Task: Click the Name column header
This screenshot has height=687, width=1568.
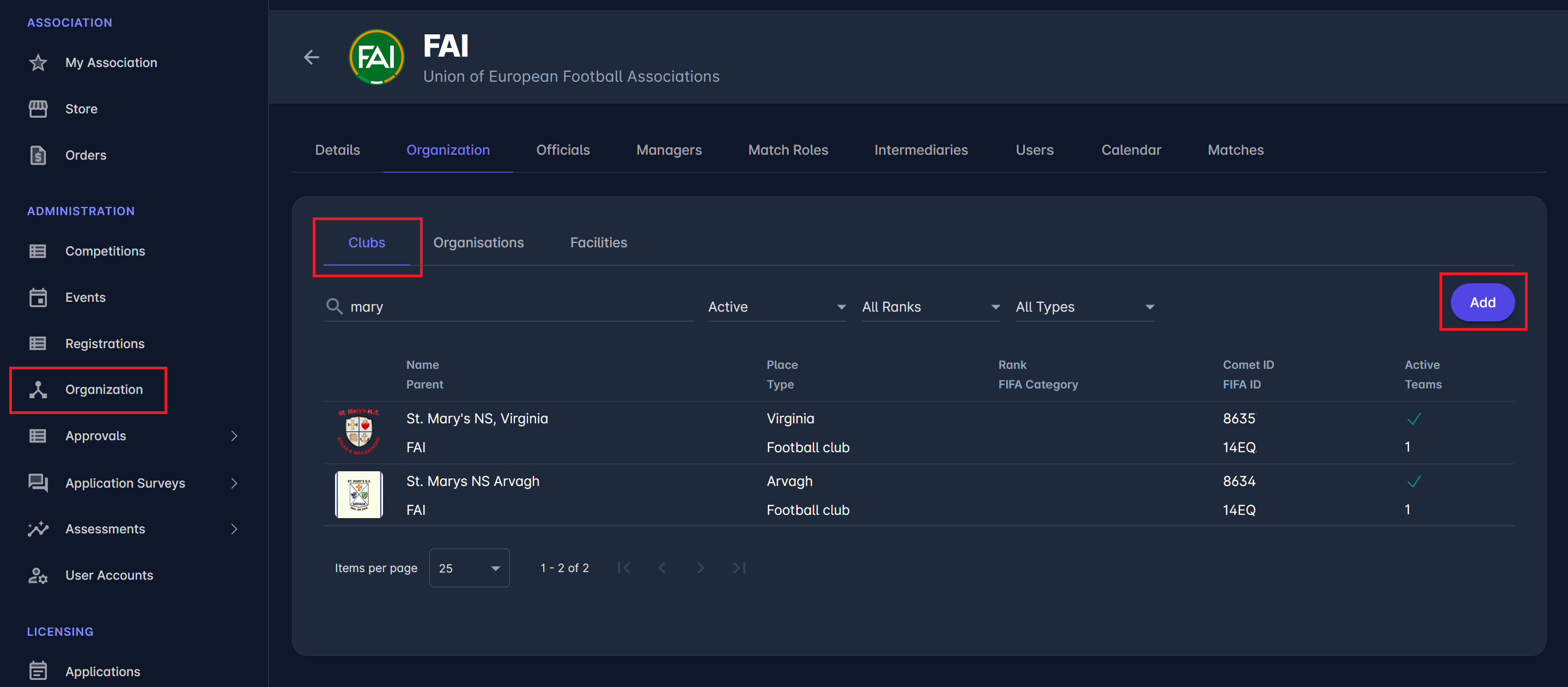Action: click(422, 364)
